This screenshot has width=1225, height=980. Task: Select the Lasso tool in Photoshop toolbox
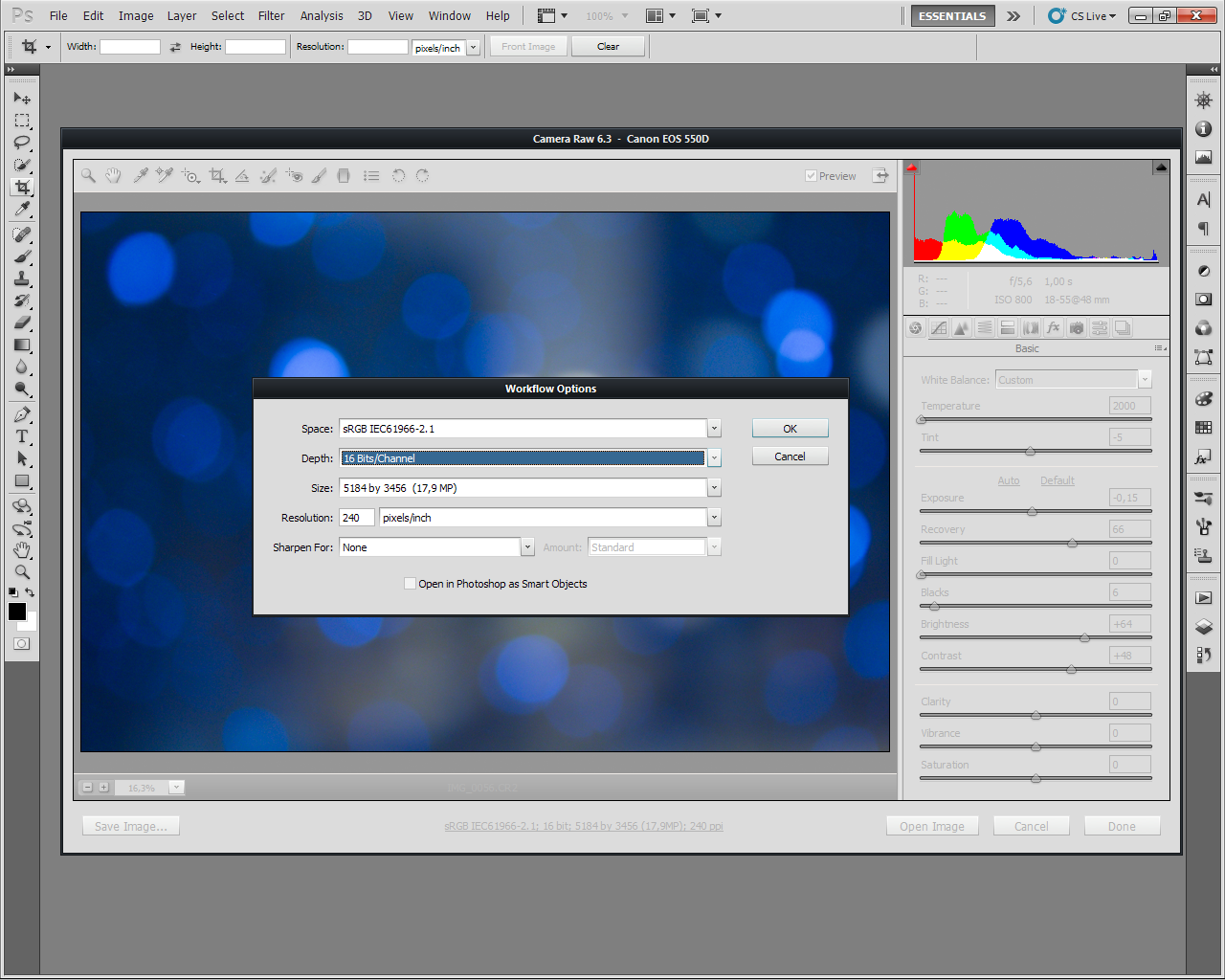click(22, 143)
